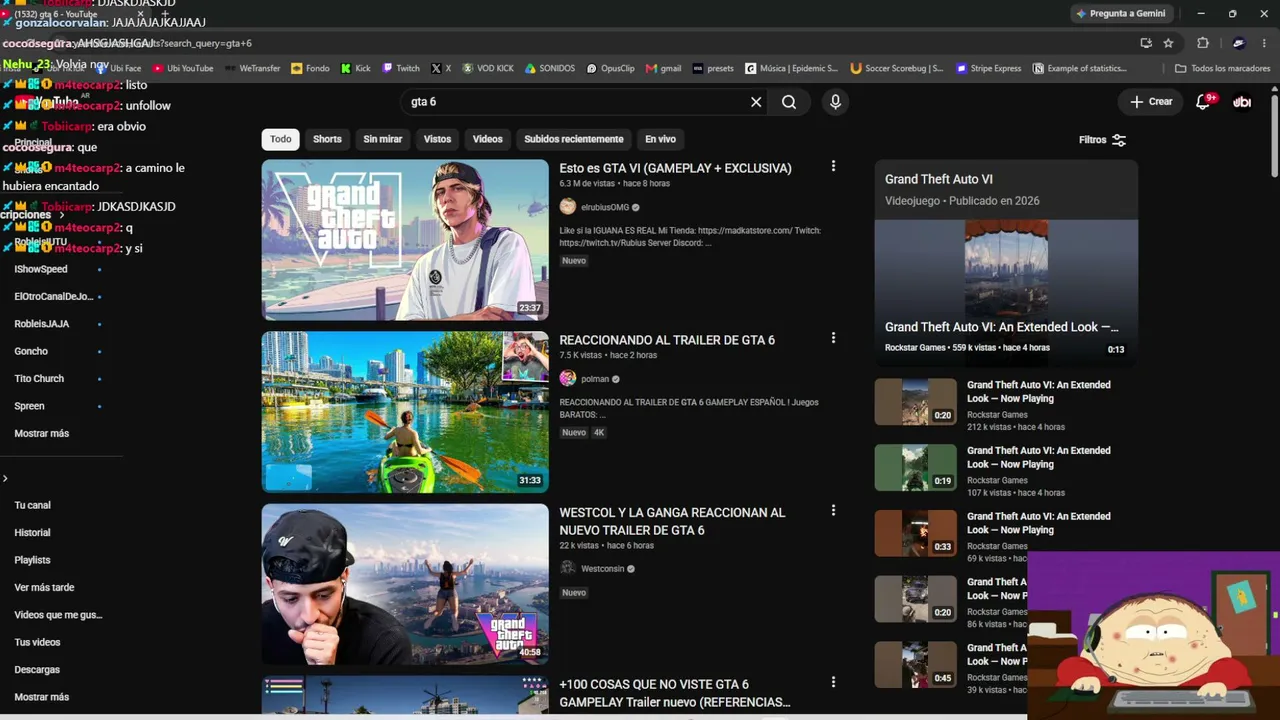Viewport: 1280px width, 720px height.
Task: Bookmark this page with the star icon
Action: (1168, 43)
